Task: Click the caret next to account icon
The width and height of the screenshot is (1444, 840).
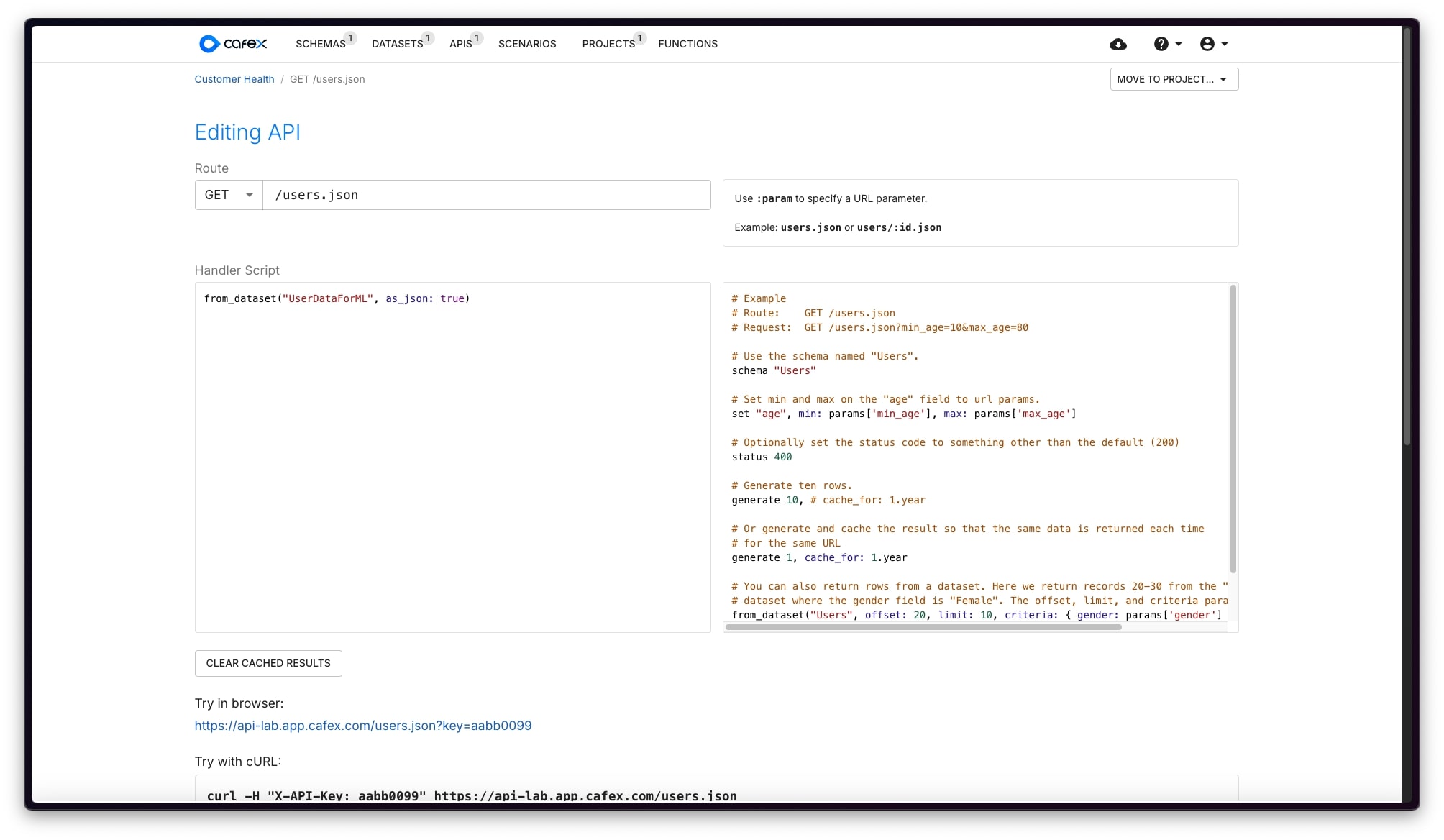Action: point(1225,44)
